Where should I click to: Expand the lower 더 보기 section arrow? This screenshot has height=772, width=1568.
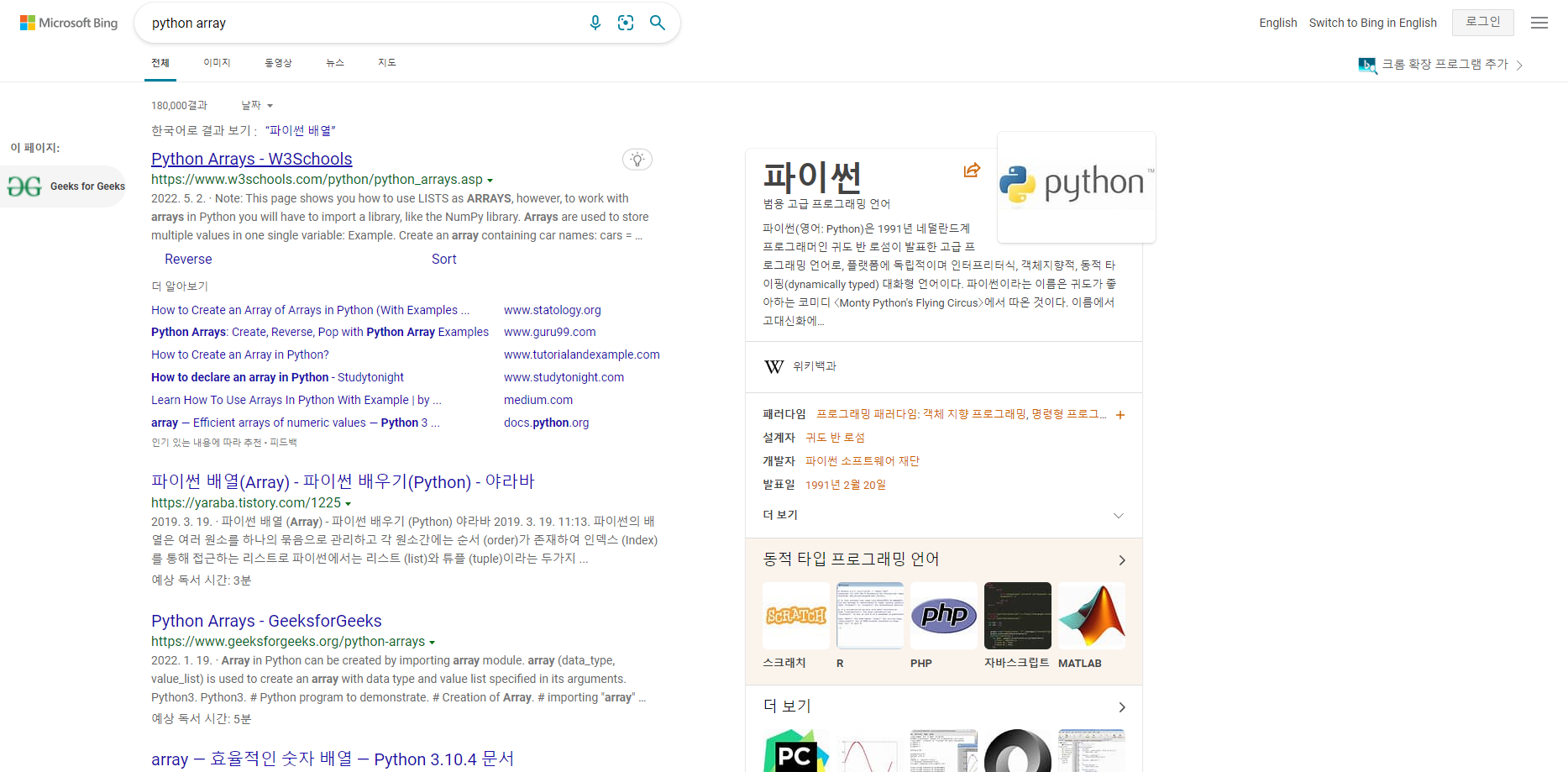1122,707
